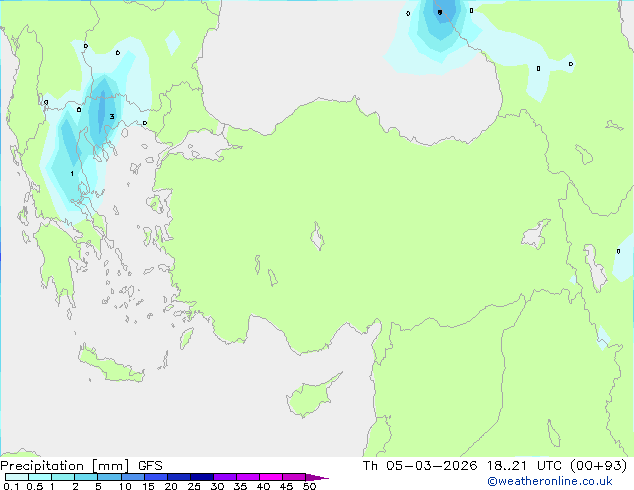Click the 'GFS' model label
The image size is (634, 490).
[150, 466]
